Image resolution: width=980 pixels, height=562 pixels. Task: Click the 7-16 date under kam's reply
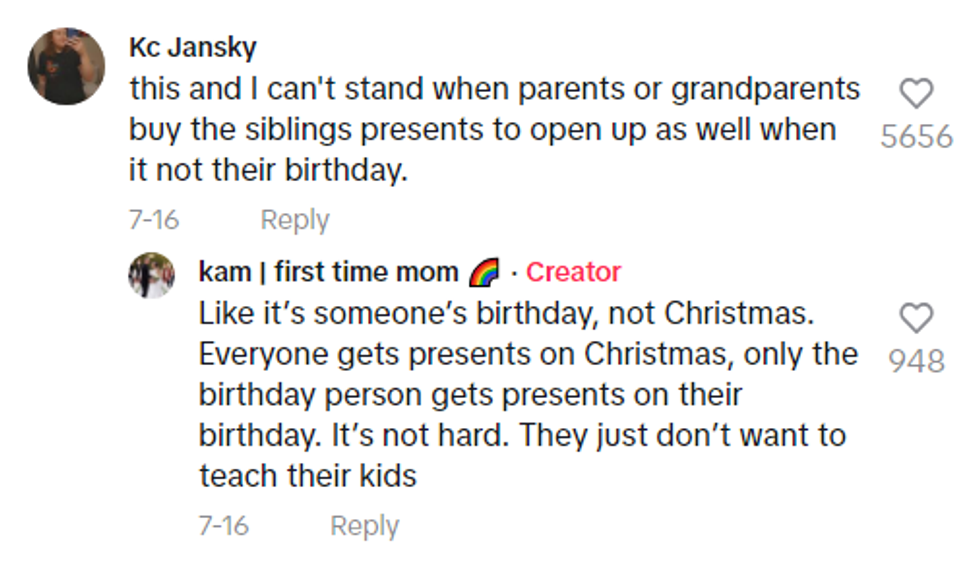pyautogui.click(x=224, y=526)
